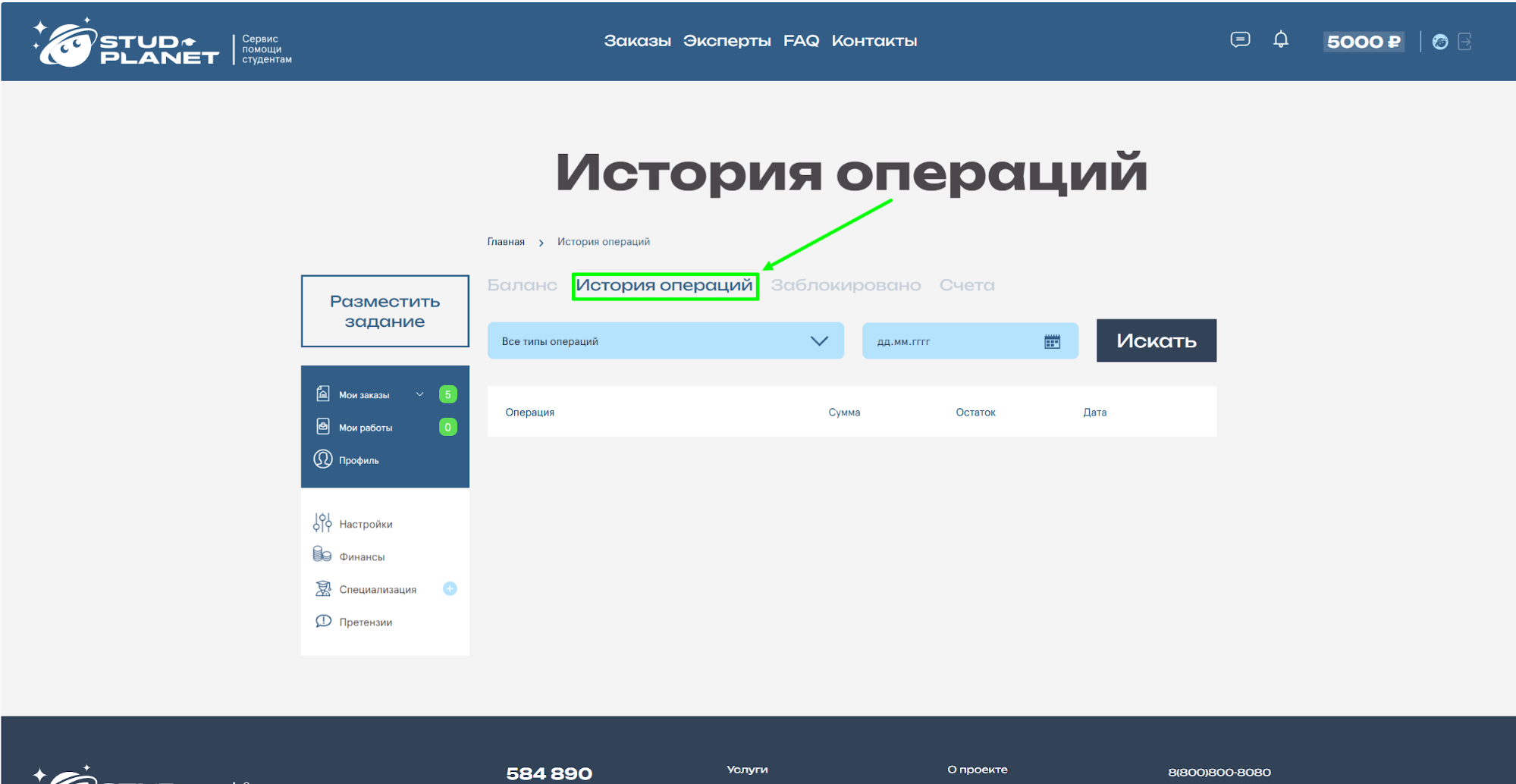The width and height of the screenshot is (1516, 784).
Task: Click the logout icon in header
Action: tap(1465, 42)
